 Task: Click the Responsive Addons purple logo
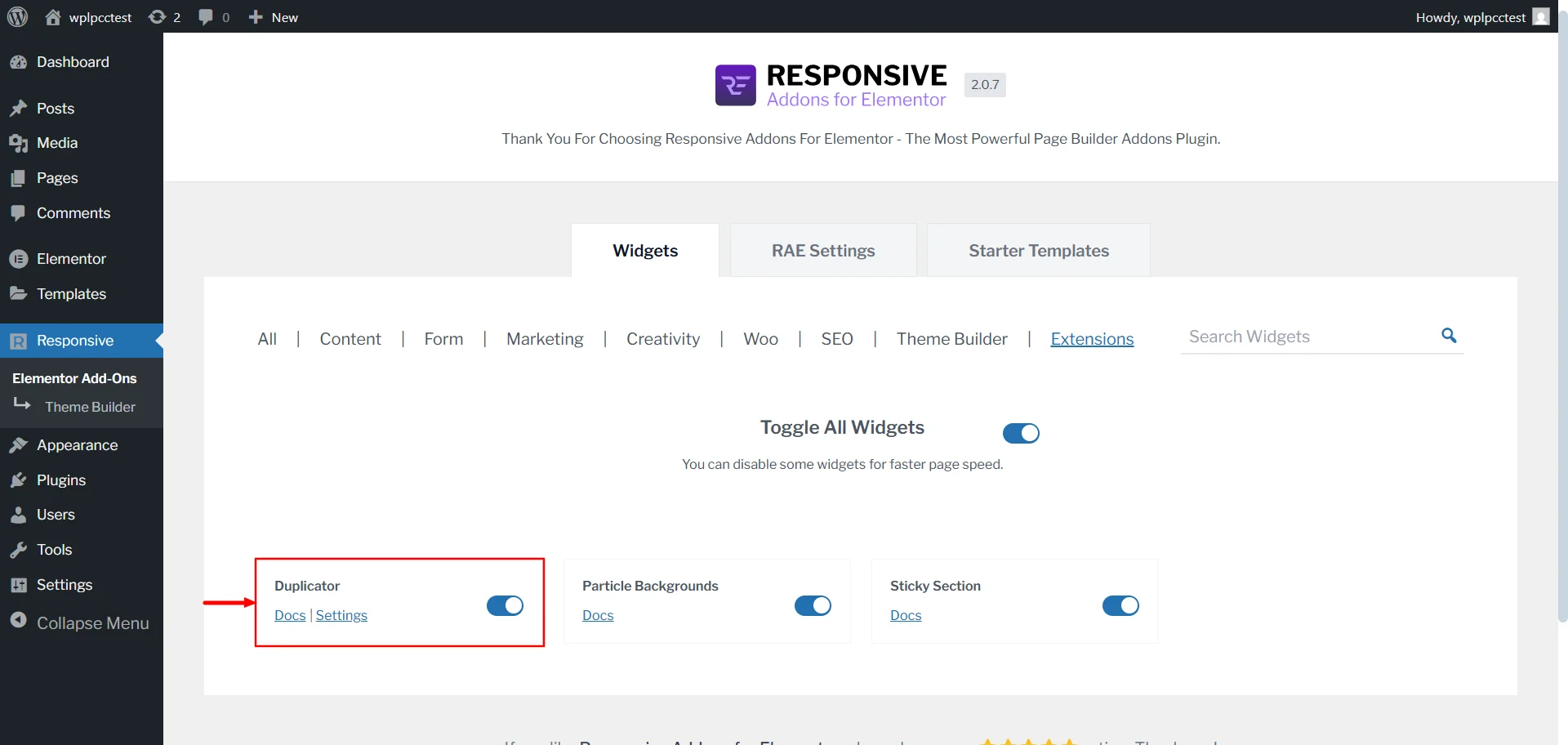pyautogui.click(x=736, y=85)
